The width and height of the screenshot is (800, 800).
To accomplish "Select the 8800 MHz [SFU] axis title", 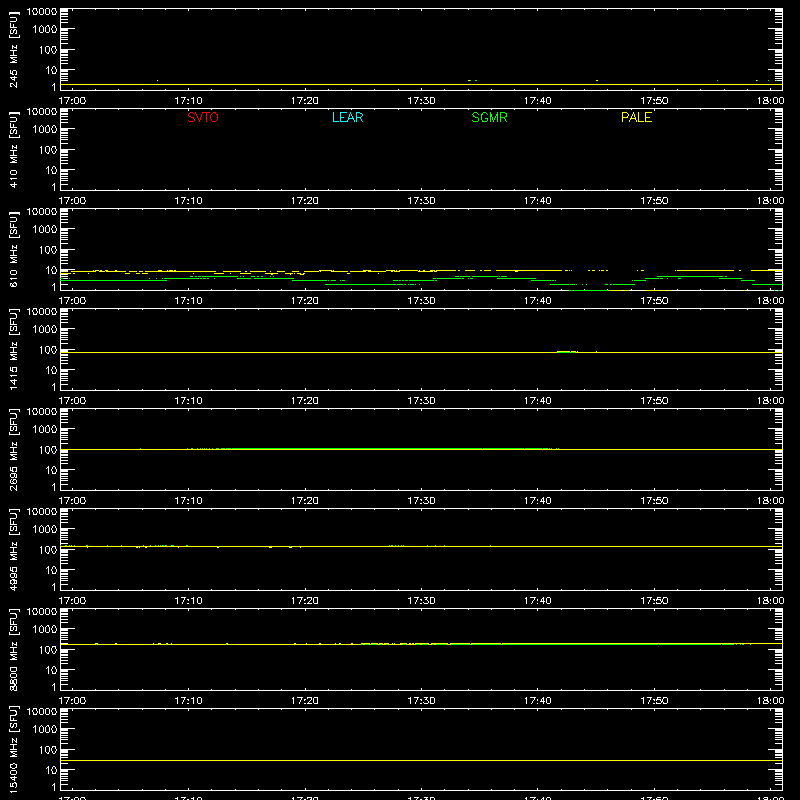I will tap(14, 650).
